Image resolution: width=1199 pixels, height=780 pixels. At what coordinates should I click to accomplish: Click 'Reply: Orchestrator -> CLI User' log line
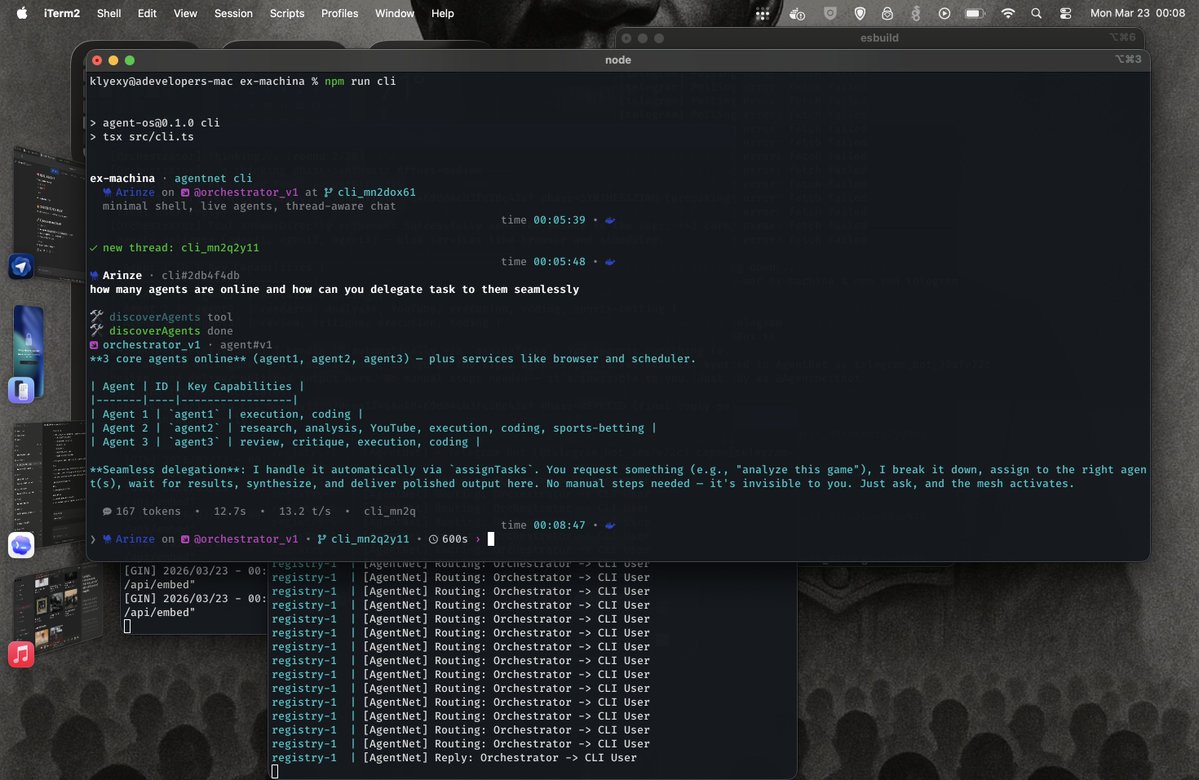[x=454, y=758]
